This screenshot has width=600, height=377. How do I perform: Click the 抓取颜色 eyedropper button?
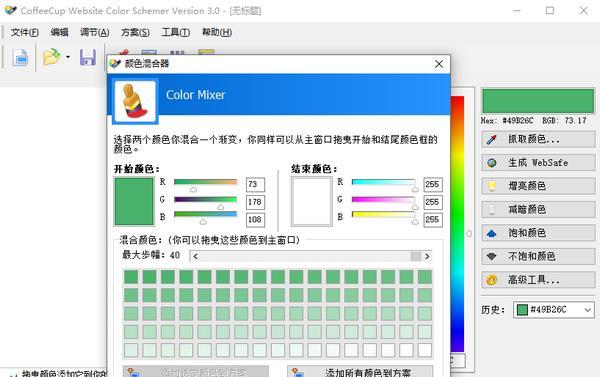(x=538, y=139)
